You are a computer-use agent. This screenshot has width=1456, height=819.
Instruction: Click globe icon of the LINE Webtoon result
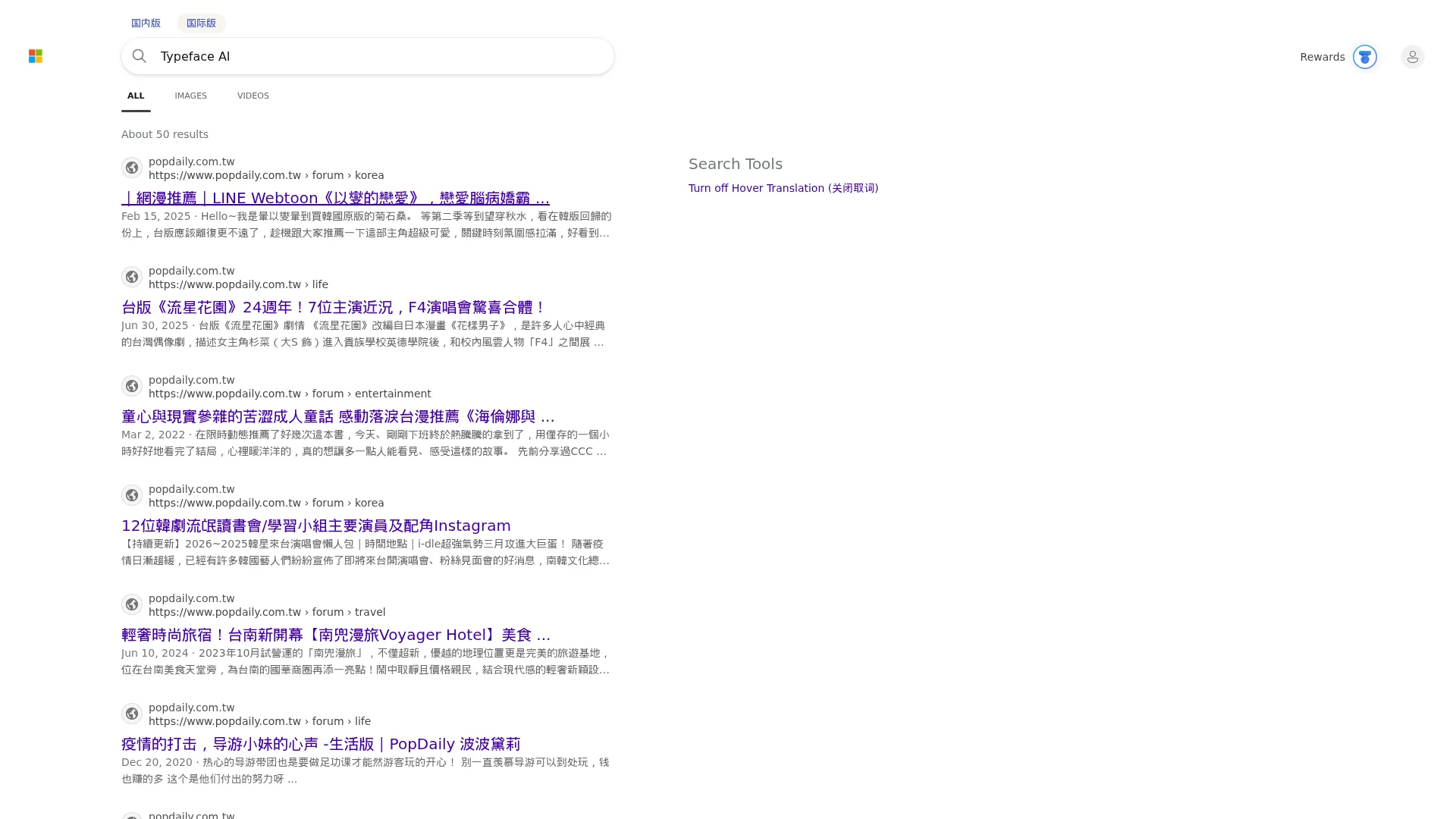tap(132, 168)
